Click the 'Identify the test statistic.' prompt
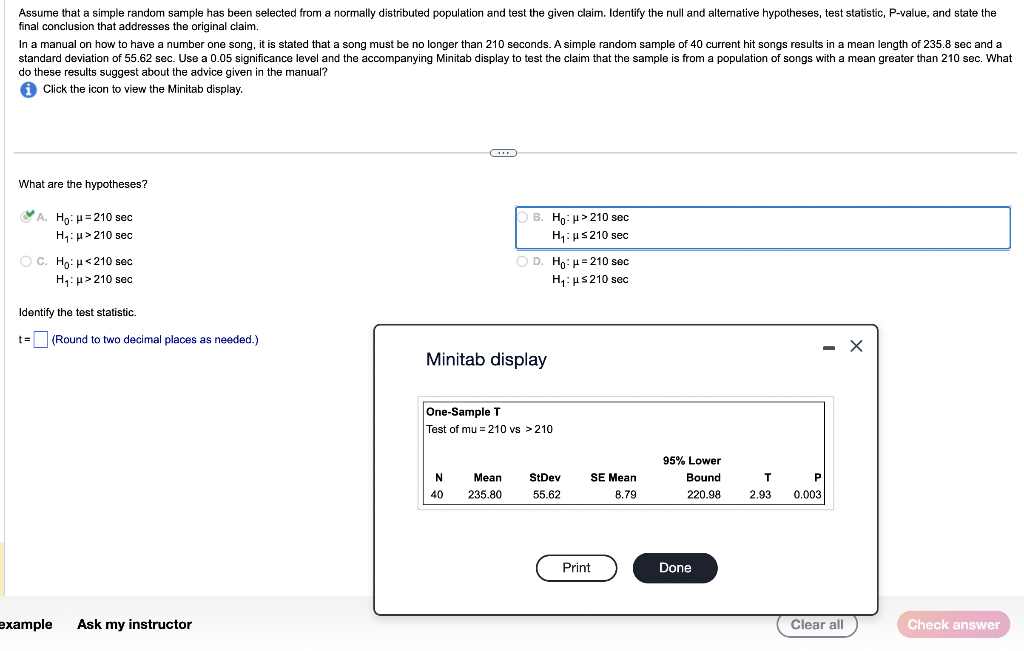The height and width of the screenshot is (651, 1024). [78, 313]
